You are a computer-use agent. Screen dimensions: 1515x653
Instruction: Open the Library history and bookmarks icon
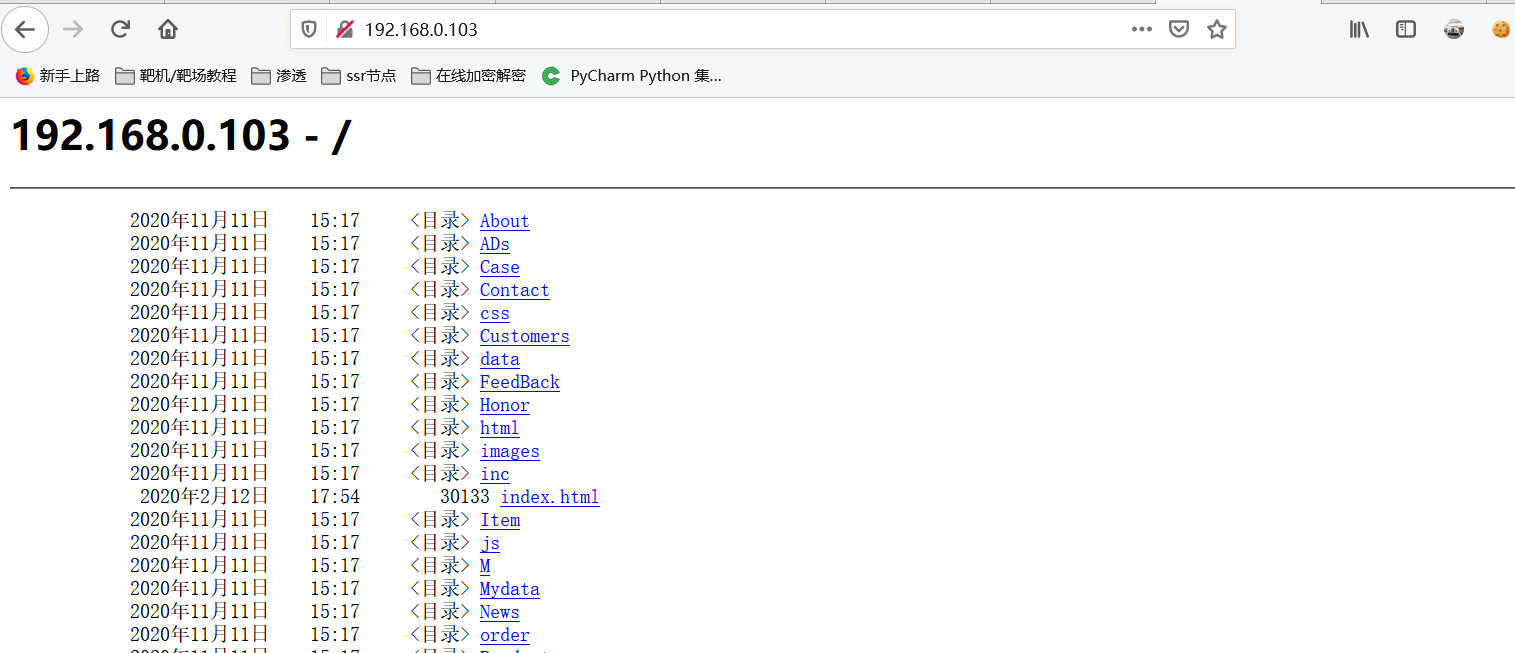coord(1359,29)
